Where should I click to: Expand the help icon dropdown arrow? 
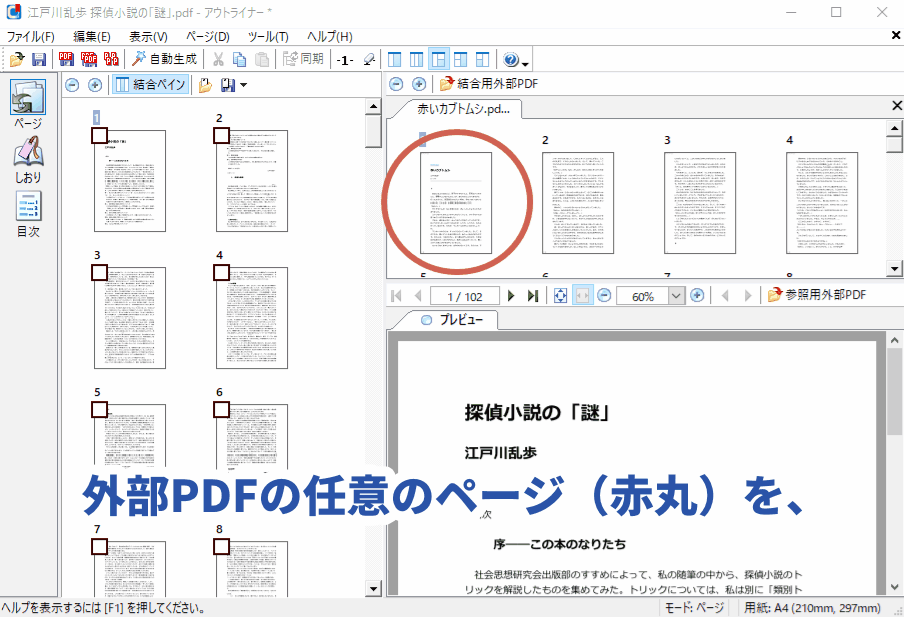(525, 61)
